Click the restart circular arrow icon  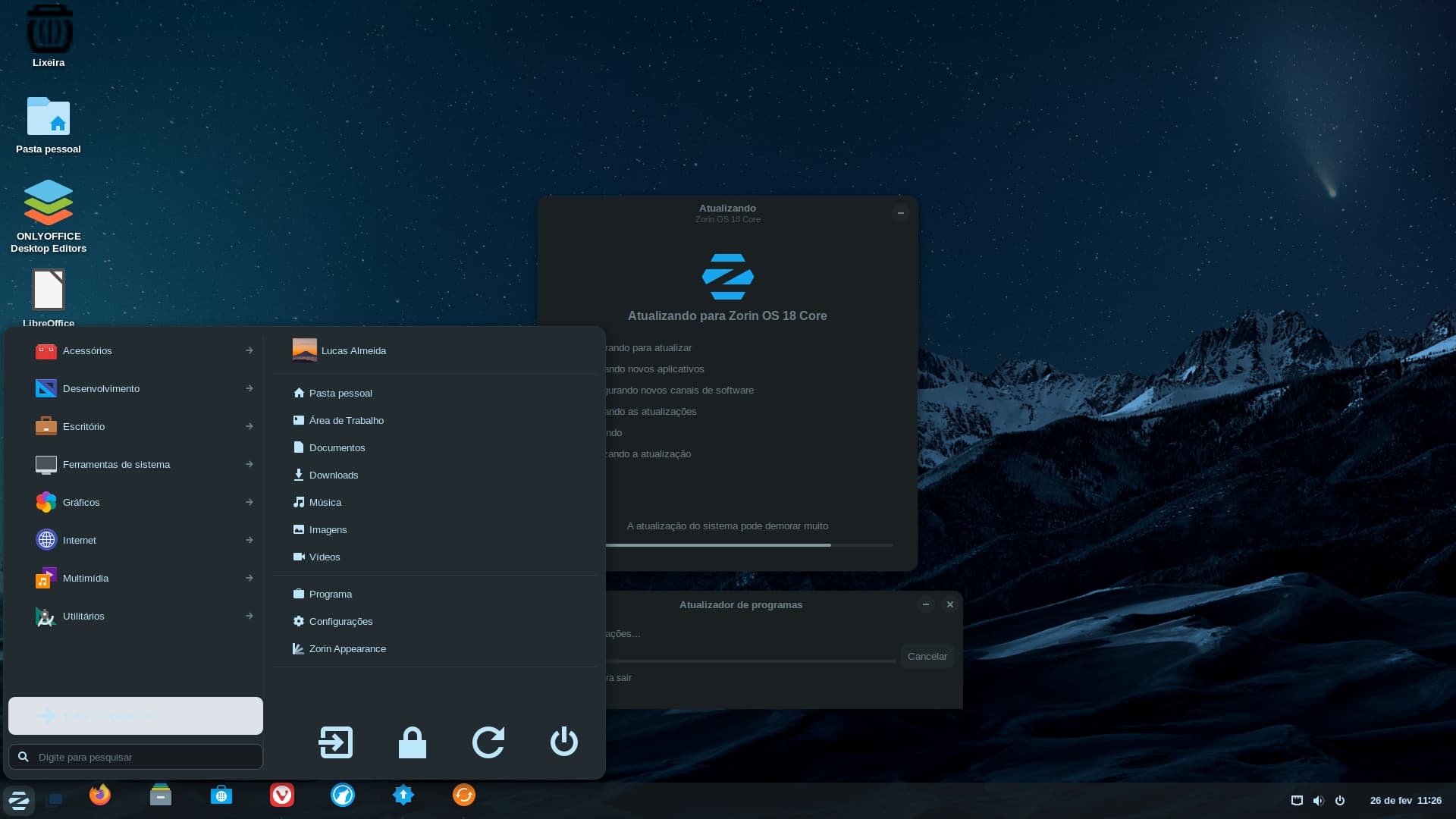(488, 742)
